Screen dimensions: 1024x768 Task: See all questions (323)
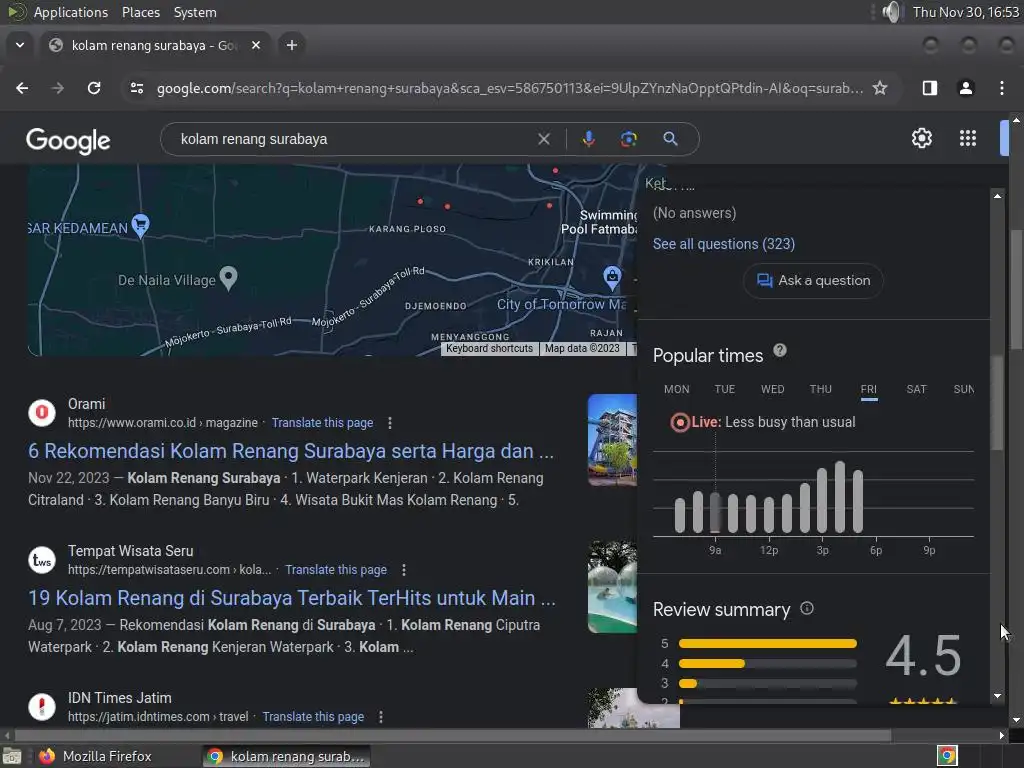[x=724, y=244]
